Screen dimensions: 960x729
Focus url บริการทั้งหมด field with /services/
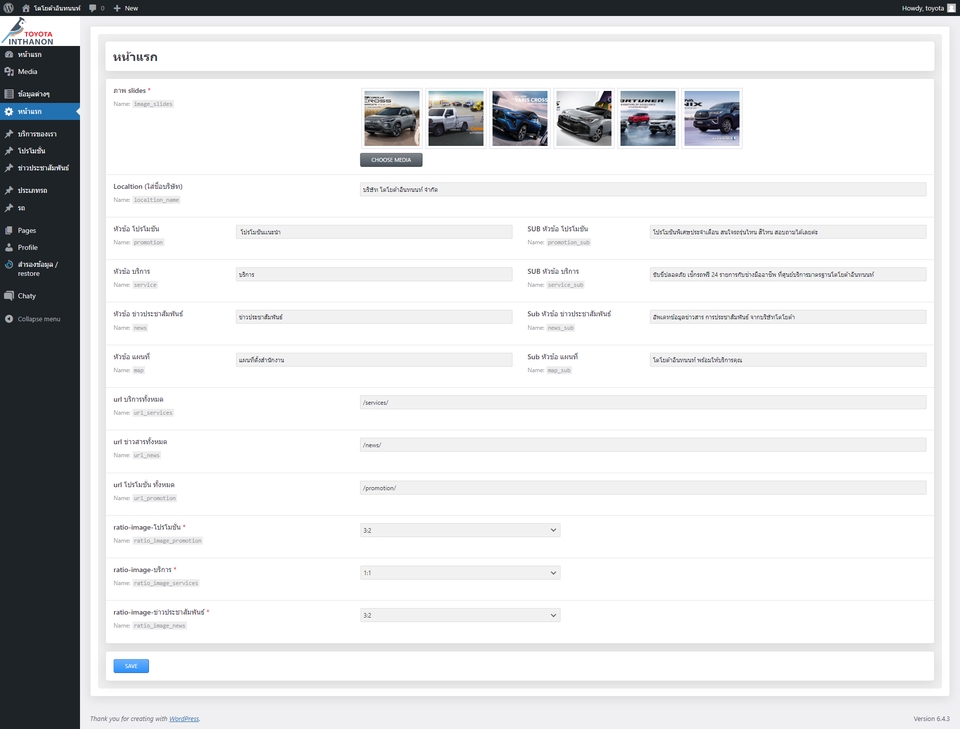point(643,402)
